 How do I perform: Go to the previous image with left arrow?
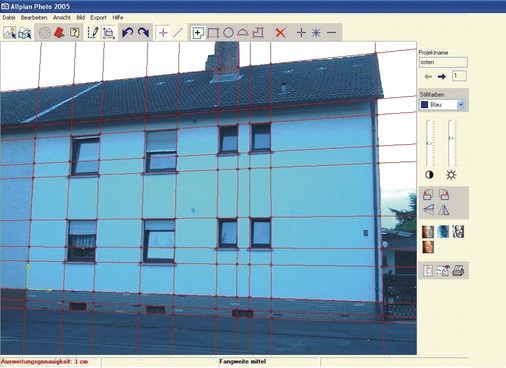(x=428, y=77)
